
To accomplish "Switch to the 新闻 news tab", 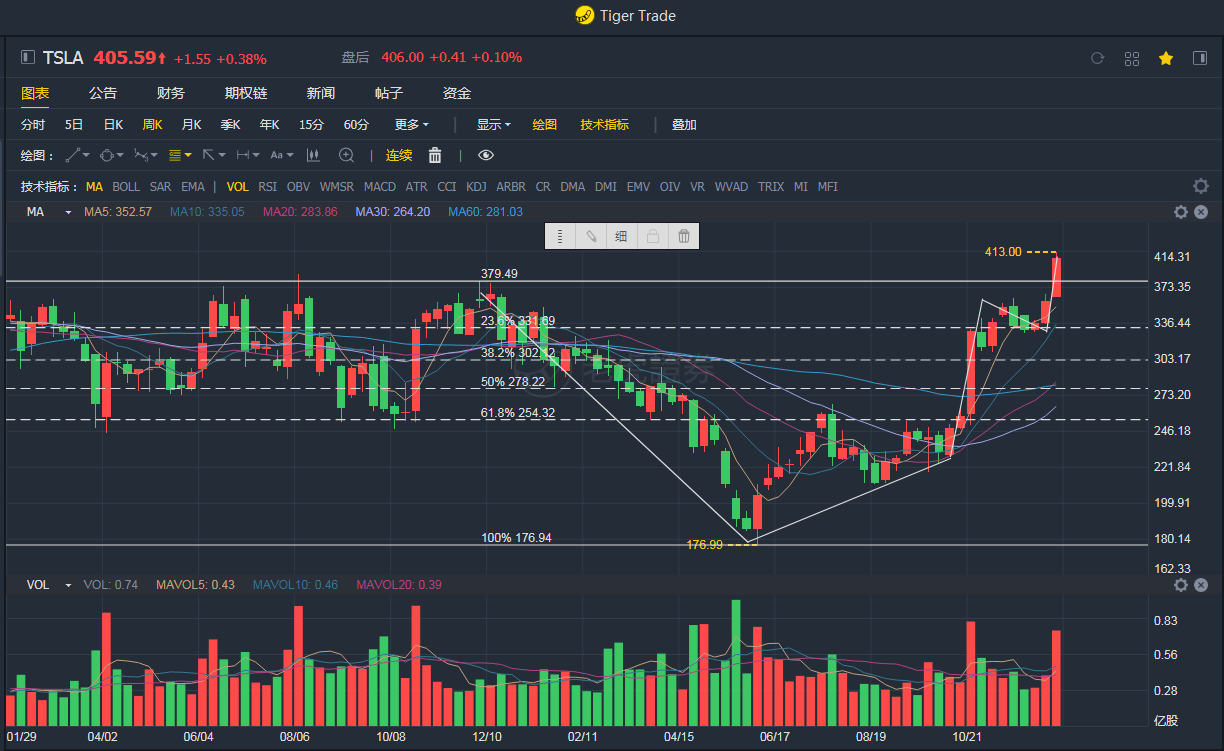I will tap(321, 93).
